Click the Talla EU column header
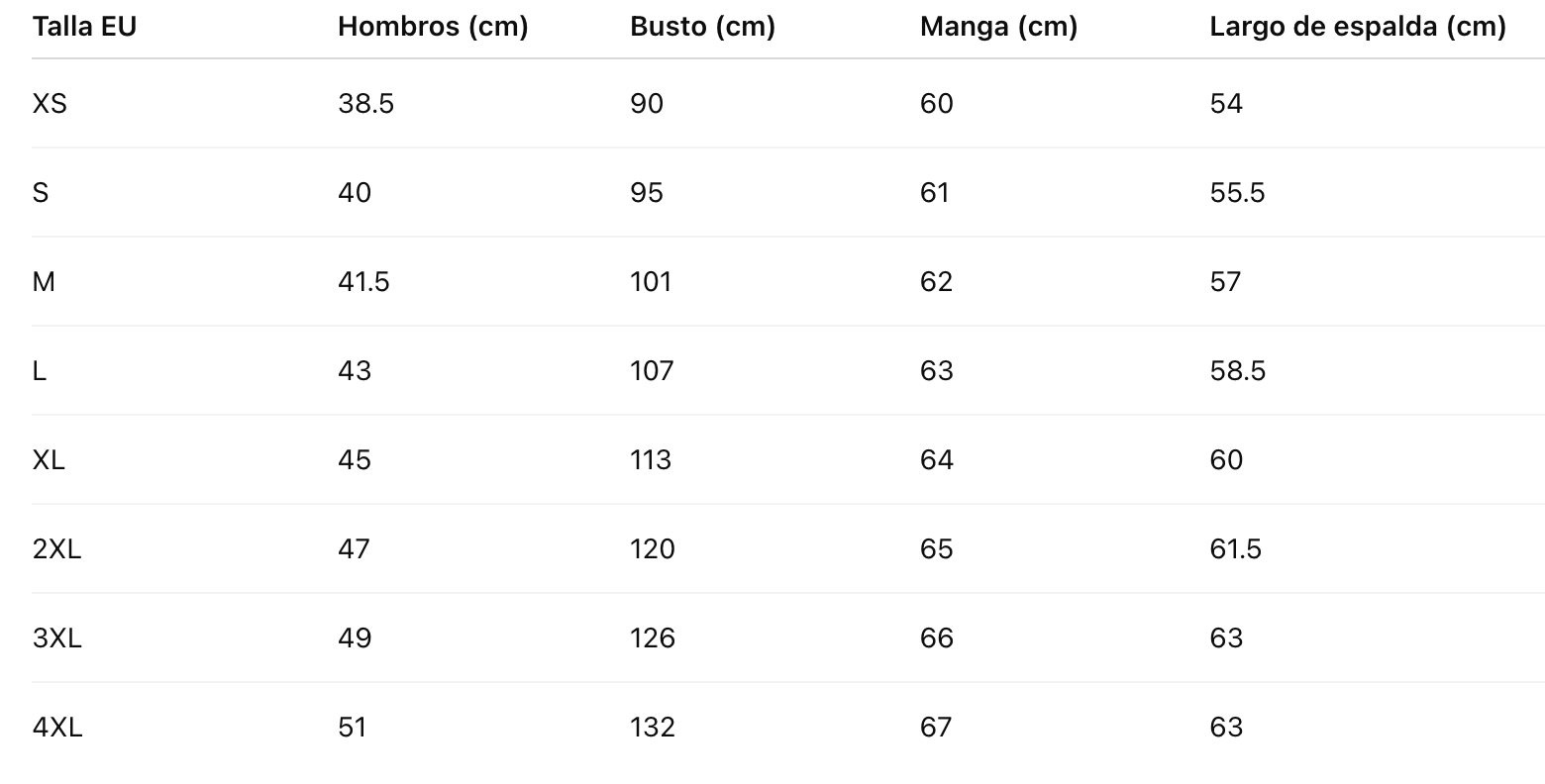 [84, 27]
